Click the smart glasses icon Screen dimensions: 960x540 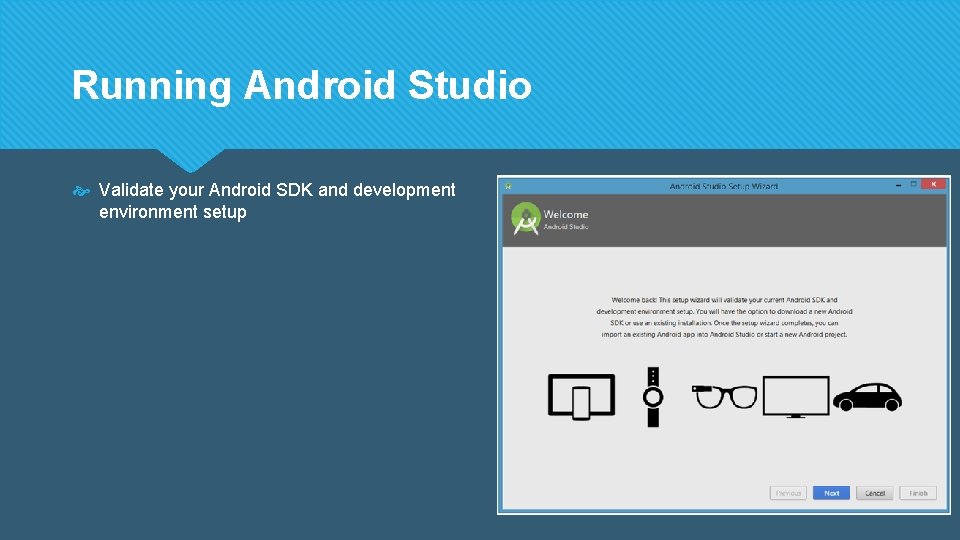(x=724, y=396)
